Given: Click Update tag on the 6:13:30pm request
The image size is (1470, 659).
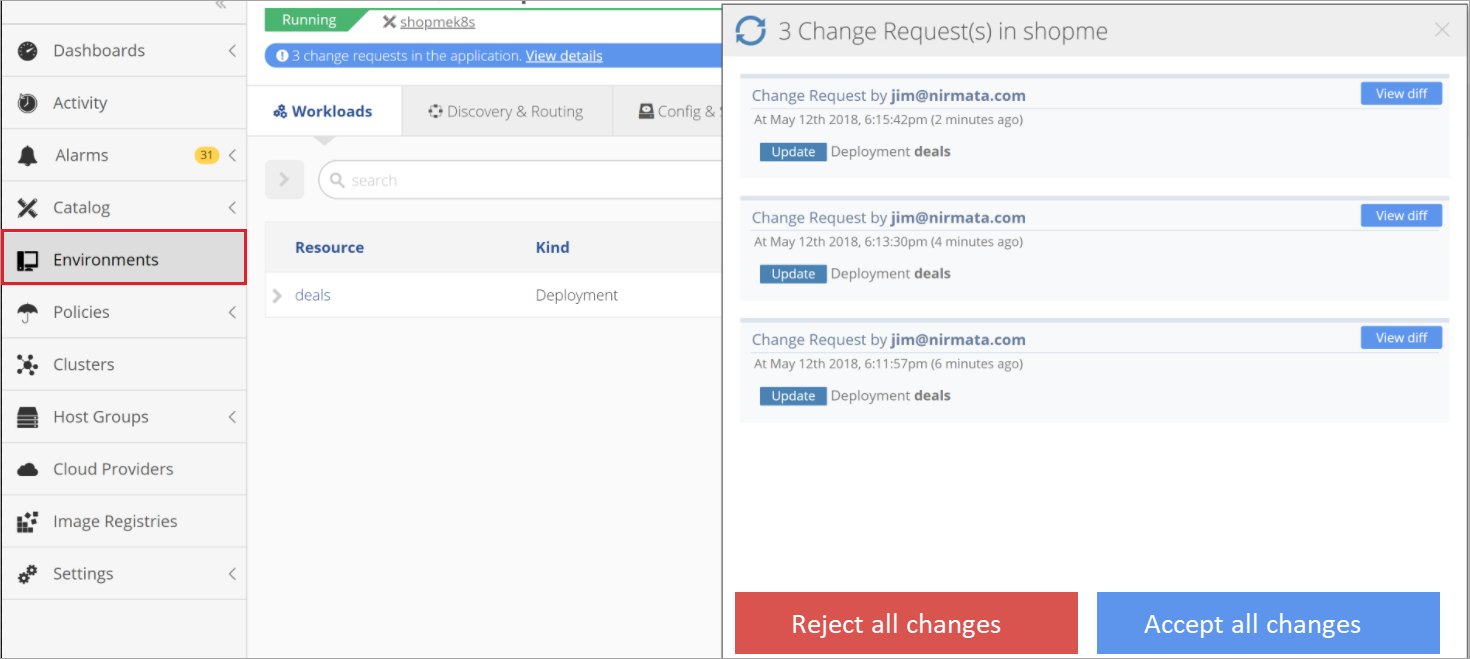Looking at the screenshot, I should pyautogui.click(x=793, y=274).
